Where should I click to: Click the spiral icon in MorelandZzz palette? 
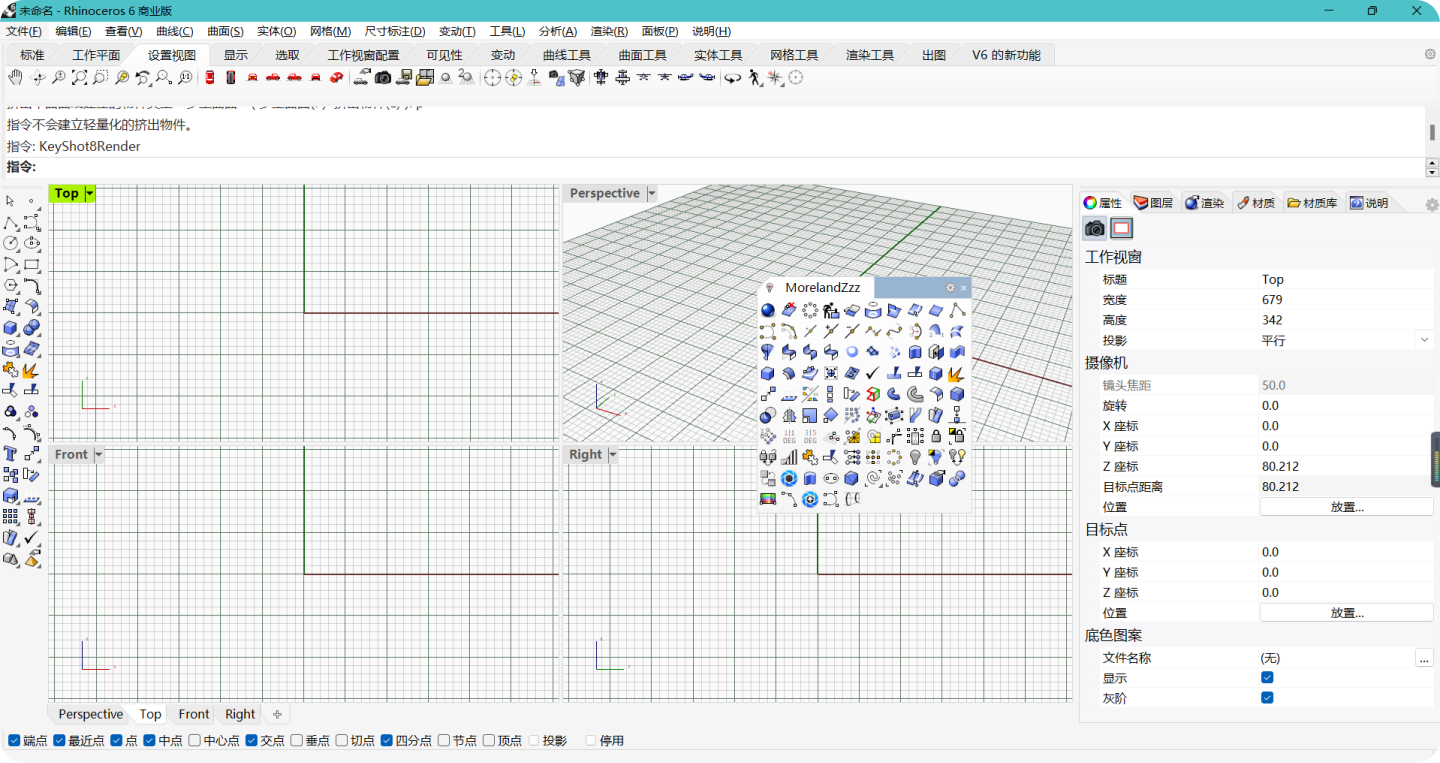point(873,477)
